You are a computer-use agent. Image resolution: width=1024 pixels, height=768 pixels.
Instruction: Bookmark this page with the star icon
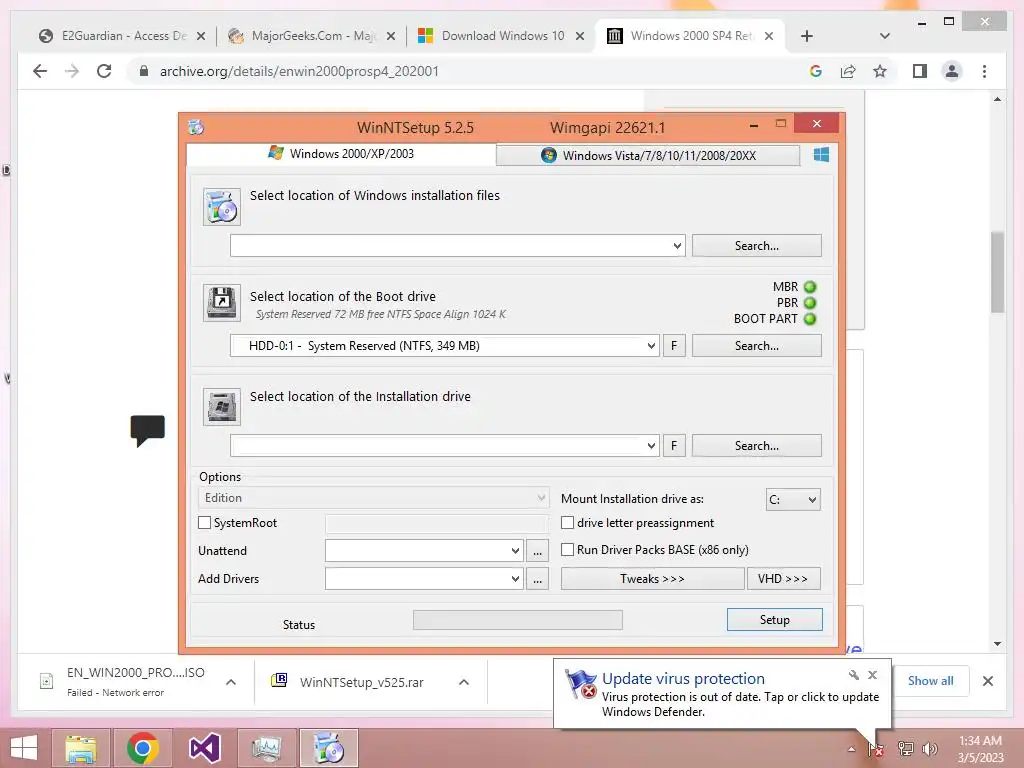[880, 71]
